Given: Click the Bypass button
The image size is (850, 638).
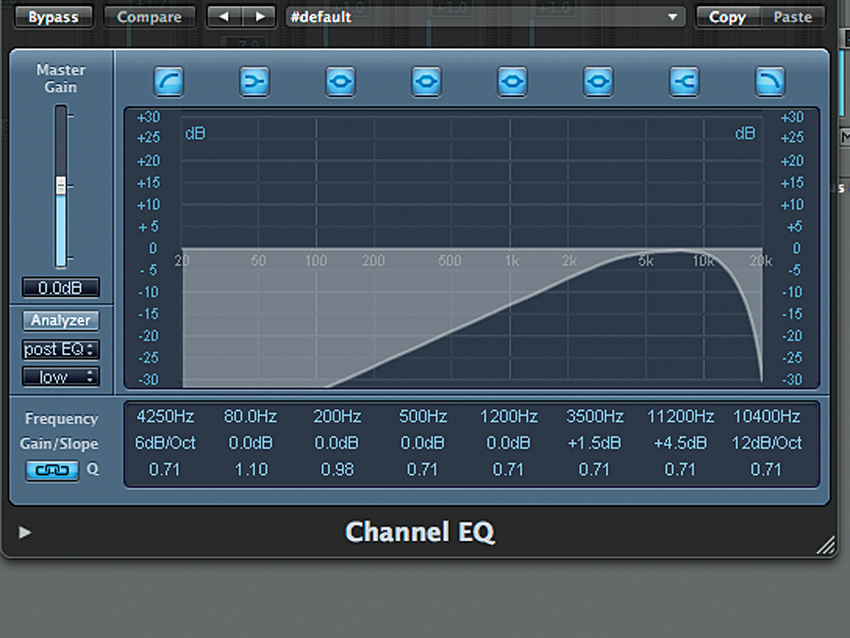Looking at the screenshot, I should [x=53, y=17].
